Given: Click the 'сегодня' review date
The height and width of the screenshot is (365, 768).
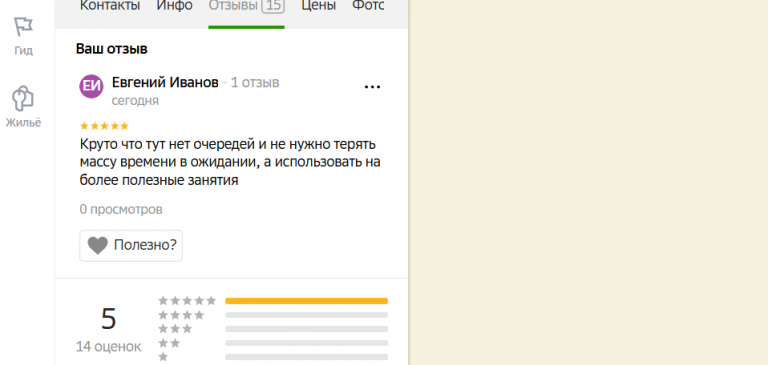Looking at the screenshot, I should [135, 101].
